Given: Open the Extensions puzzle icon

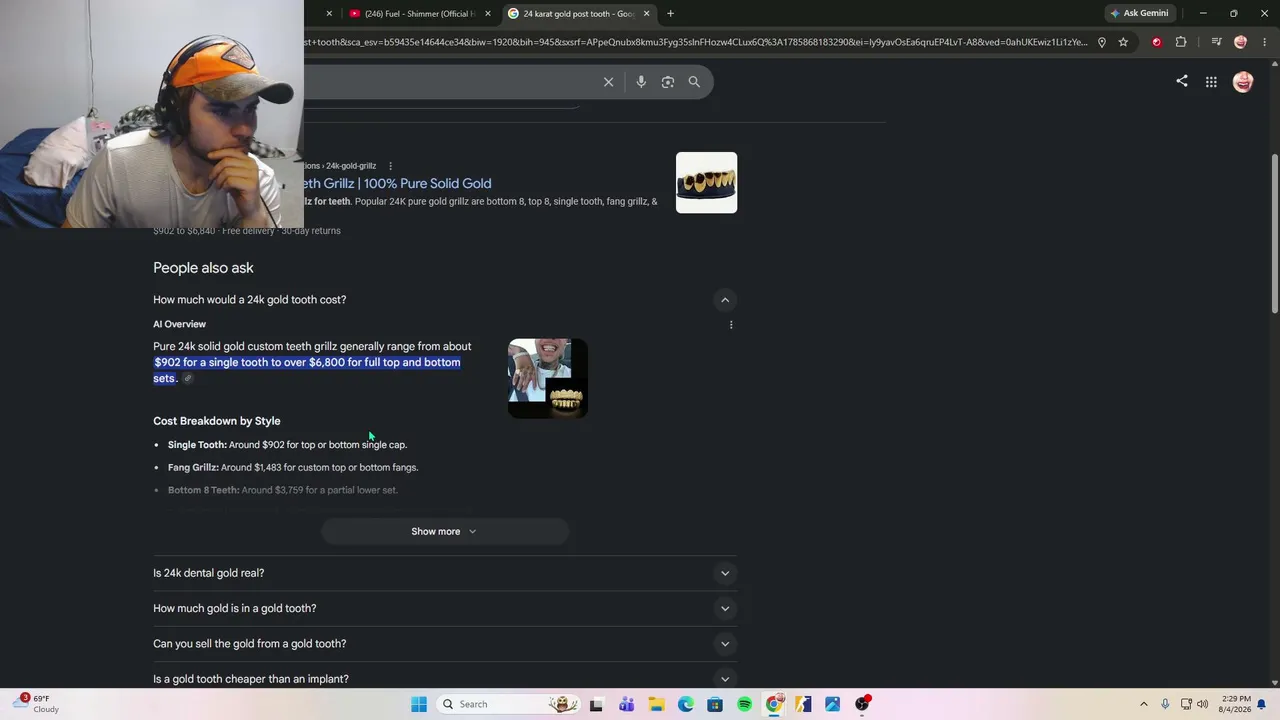Looking at the screenshot, I should pyautogui.click(x=1181, y=42).
